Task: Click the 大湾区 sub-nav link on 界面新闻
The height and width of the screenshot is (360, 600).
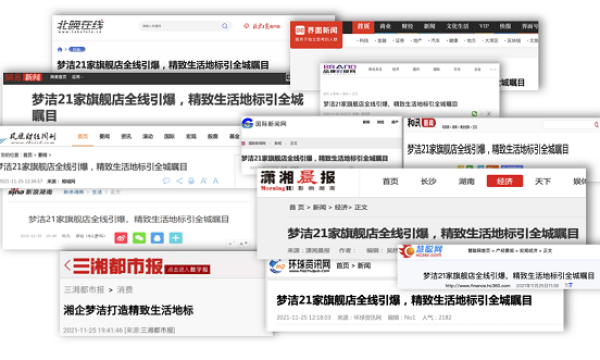Action: click(x=491, y=41)
